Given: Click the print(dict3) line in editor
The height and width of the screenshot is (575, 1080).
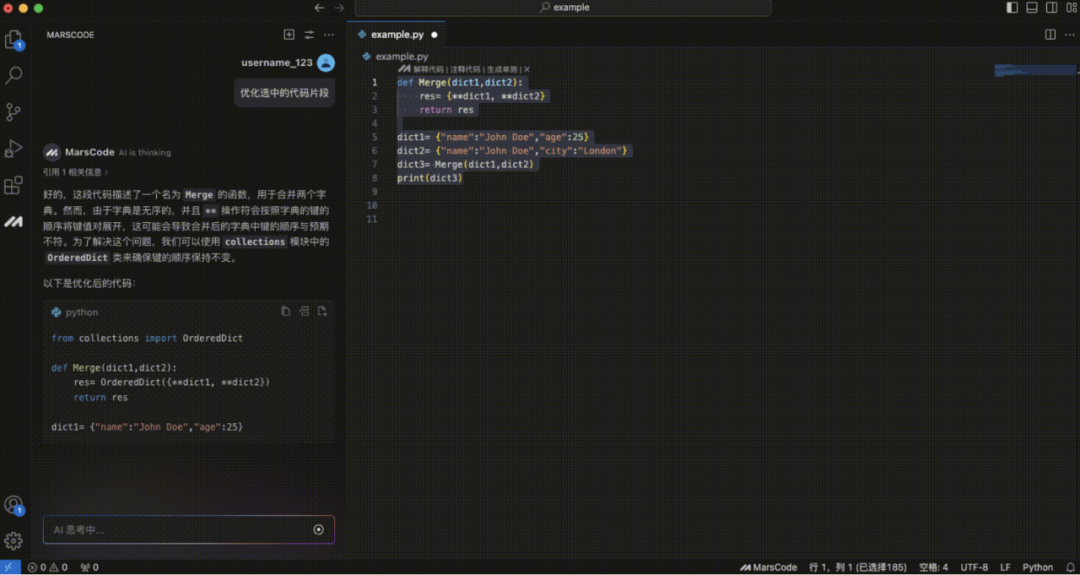Looking at the screenshot, I should point(429,178).
